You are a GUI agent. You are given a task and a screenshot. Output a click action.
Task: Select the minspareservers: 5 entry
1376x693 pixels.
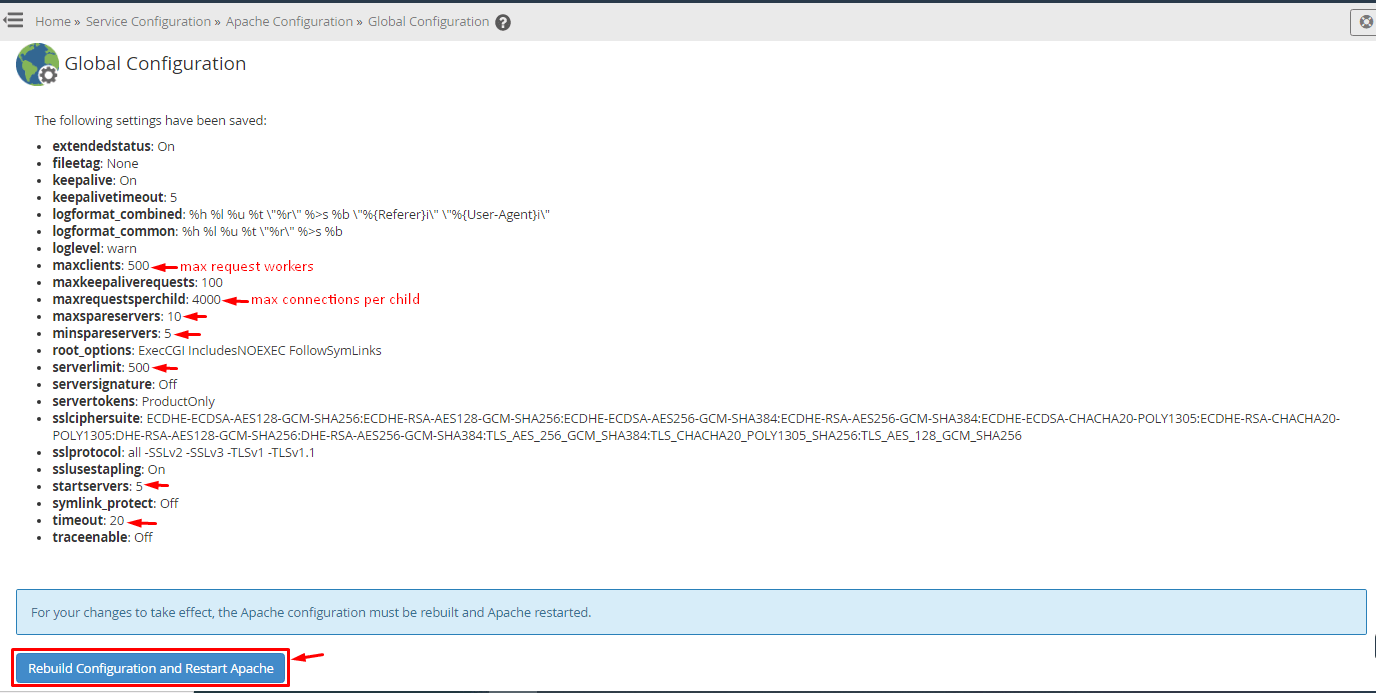[x=113, y=333]
